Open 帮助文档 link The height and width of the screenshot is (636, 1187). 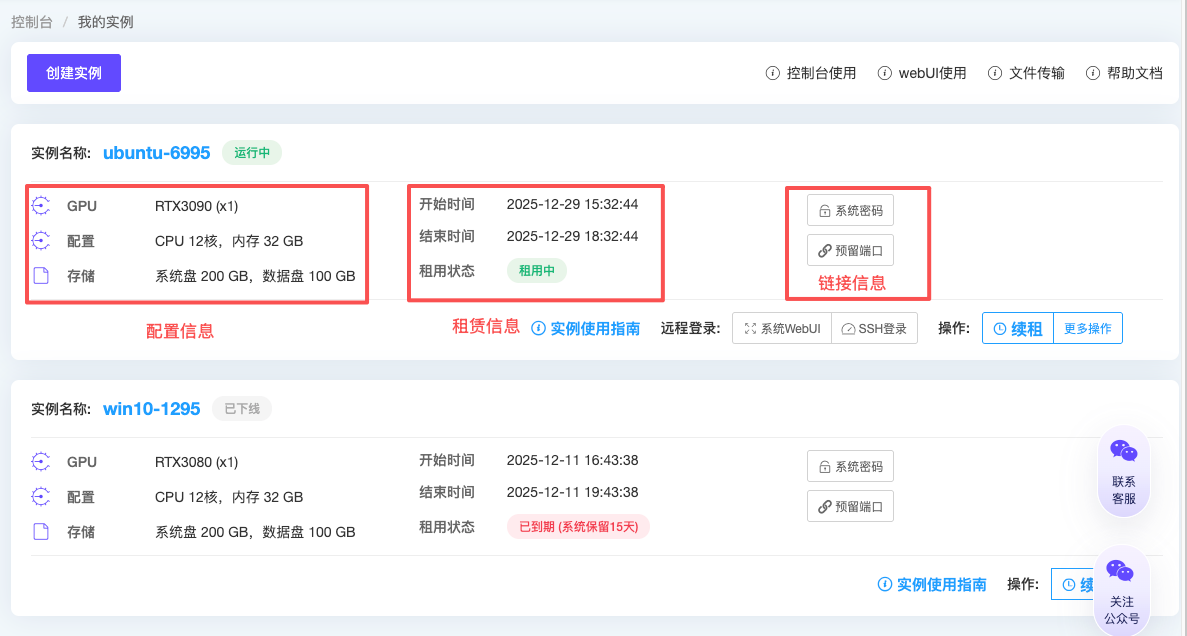click(1124, 73)
